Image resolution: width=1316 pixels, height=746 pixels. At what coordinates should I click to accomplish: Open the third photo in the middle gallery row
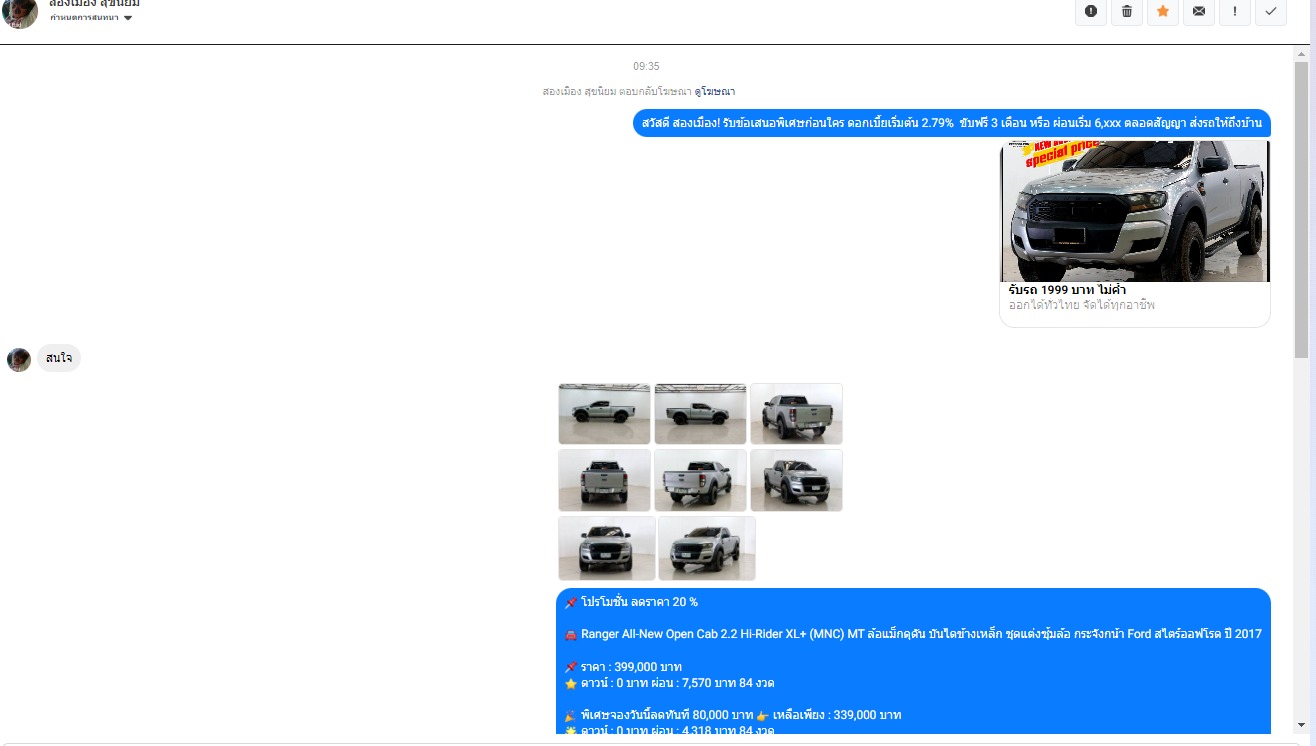[x=796, y=480]
